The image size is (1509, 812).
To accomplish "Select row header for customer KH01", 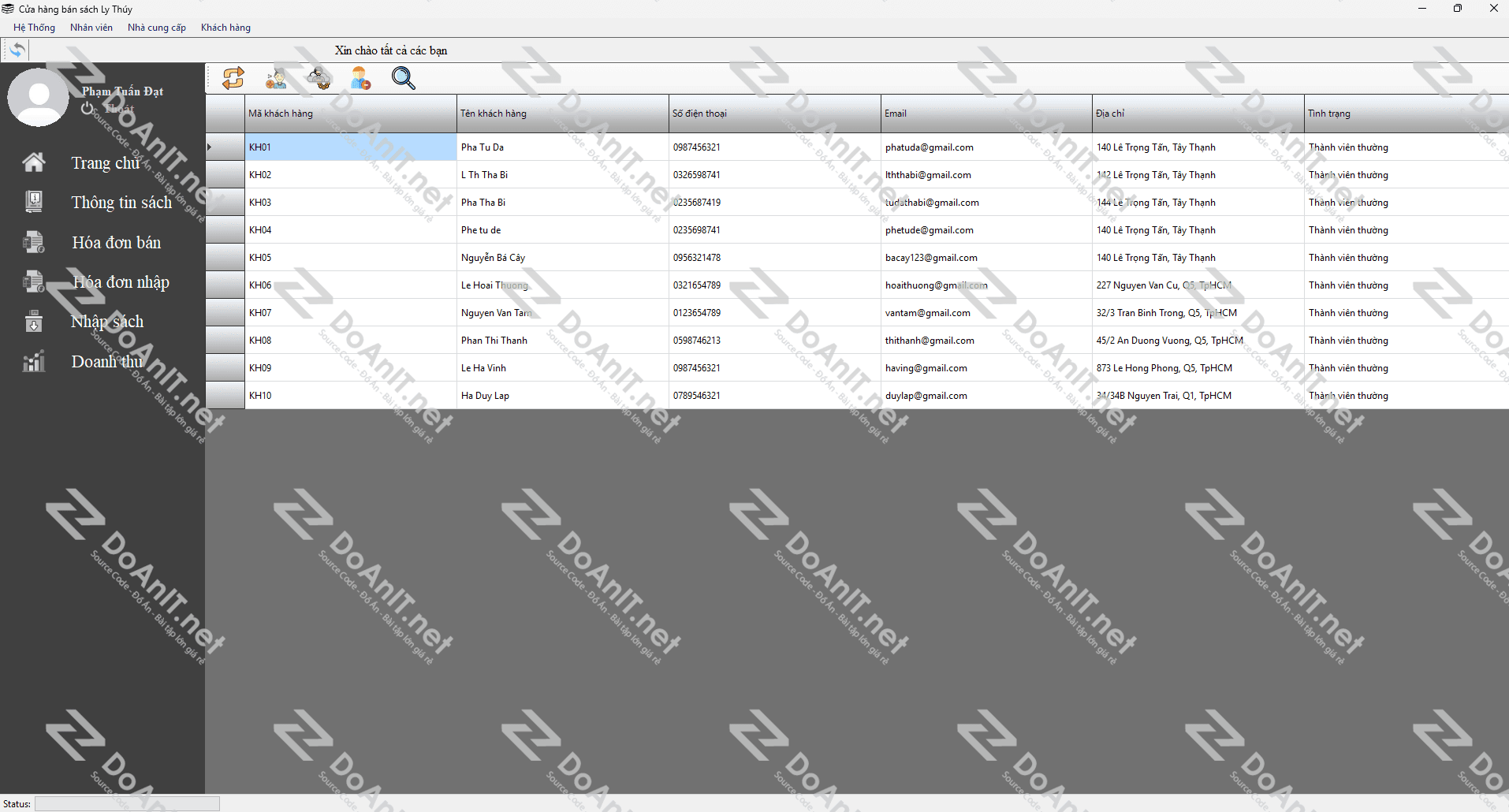I will (225, 147).
